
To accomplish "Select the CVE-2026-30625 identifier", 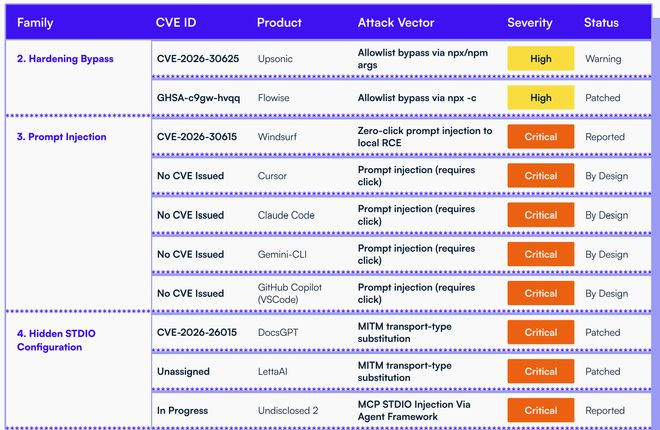I will [x=200, y=59].
